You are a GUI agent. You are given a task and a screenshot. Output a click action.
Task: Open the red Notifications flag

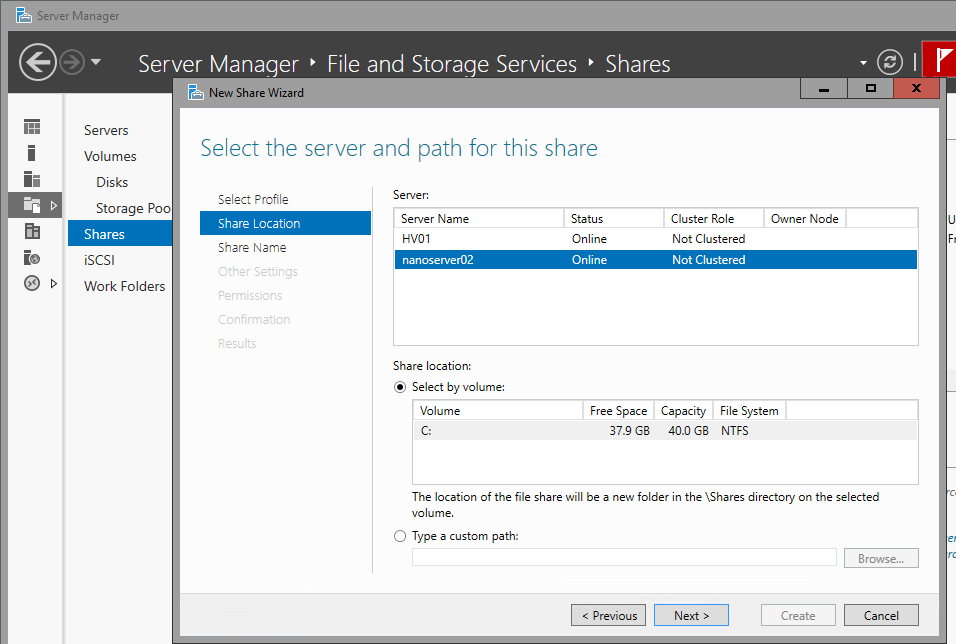[x=939, y=62]
